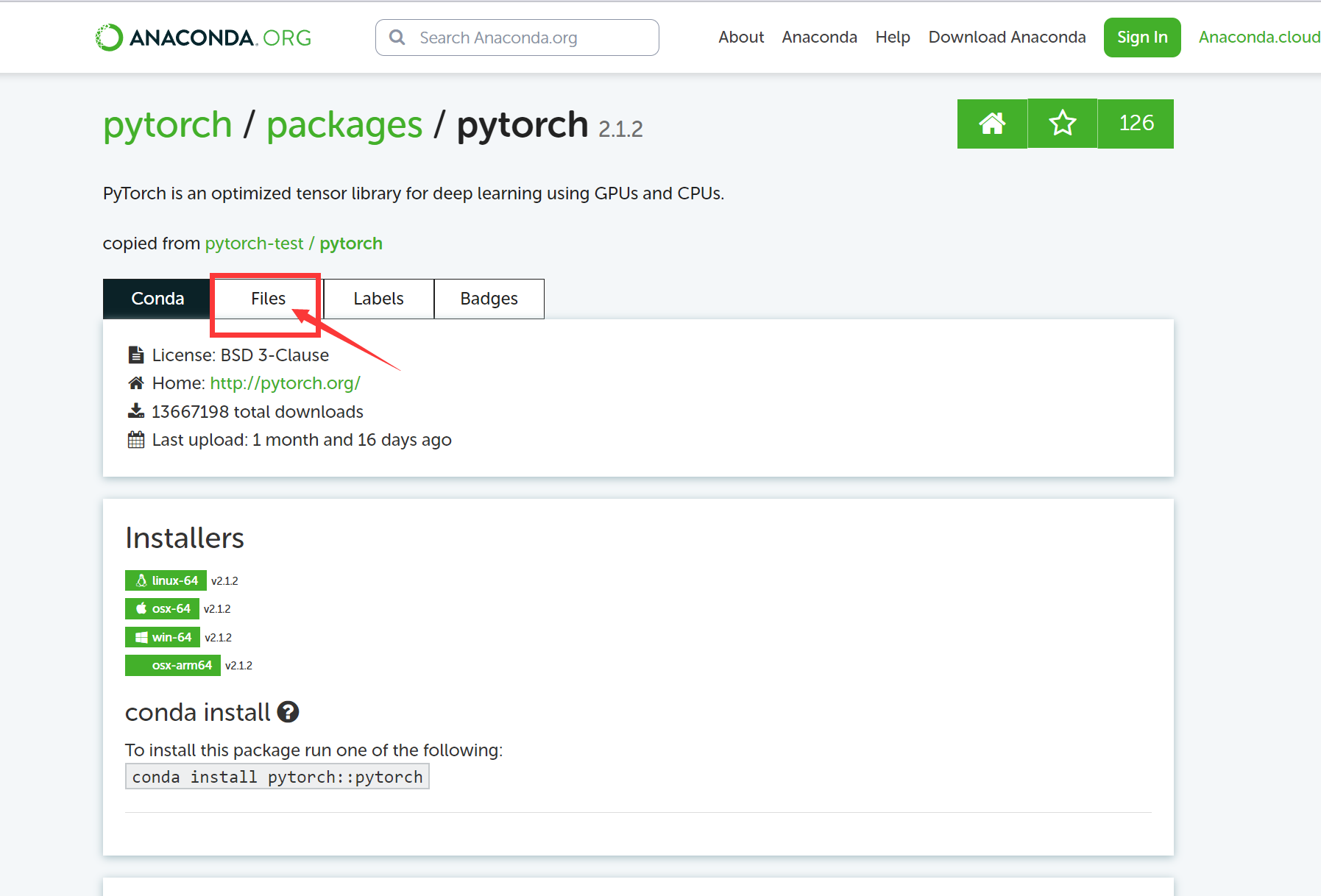Click the search magnifier icon

tap(397, 38)
